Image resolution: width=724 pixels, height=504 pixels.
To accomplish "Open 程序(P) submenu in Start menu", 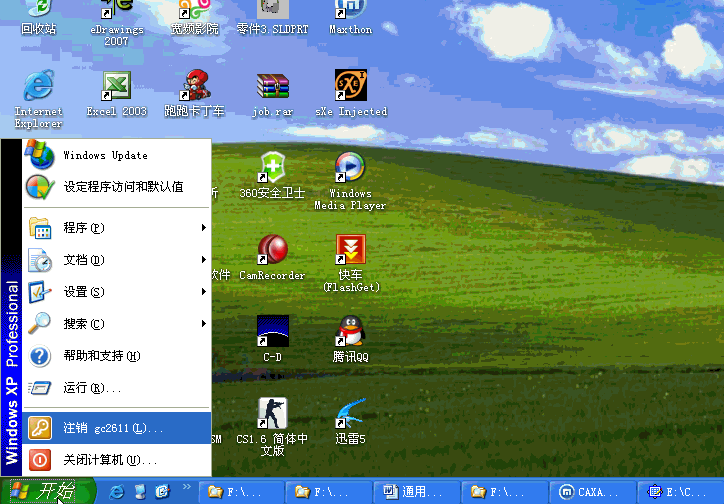I will [117, 228].
